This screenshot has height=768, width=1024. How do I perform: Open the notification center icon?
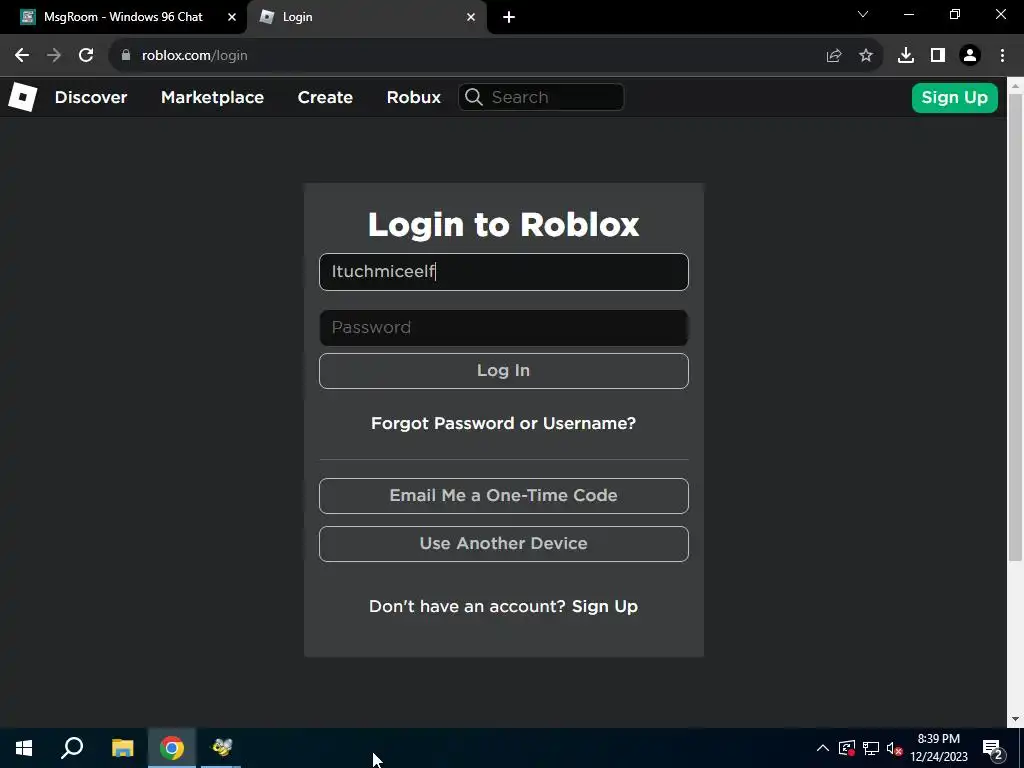tap(993, 748)
